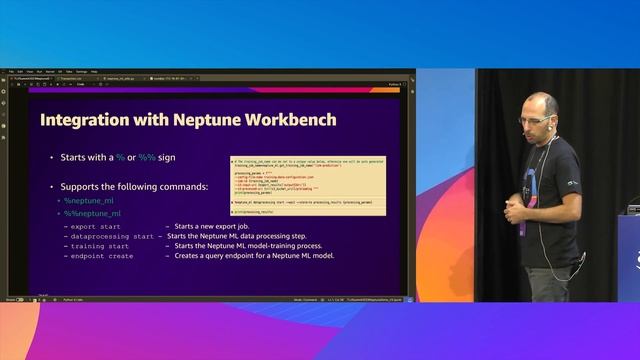Viewport: 640px width, 360px height.
Task: Select the first open notebook tab
Action: 31,78
